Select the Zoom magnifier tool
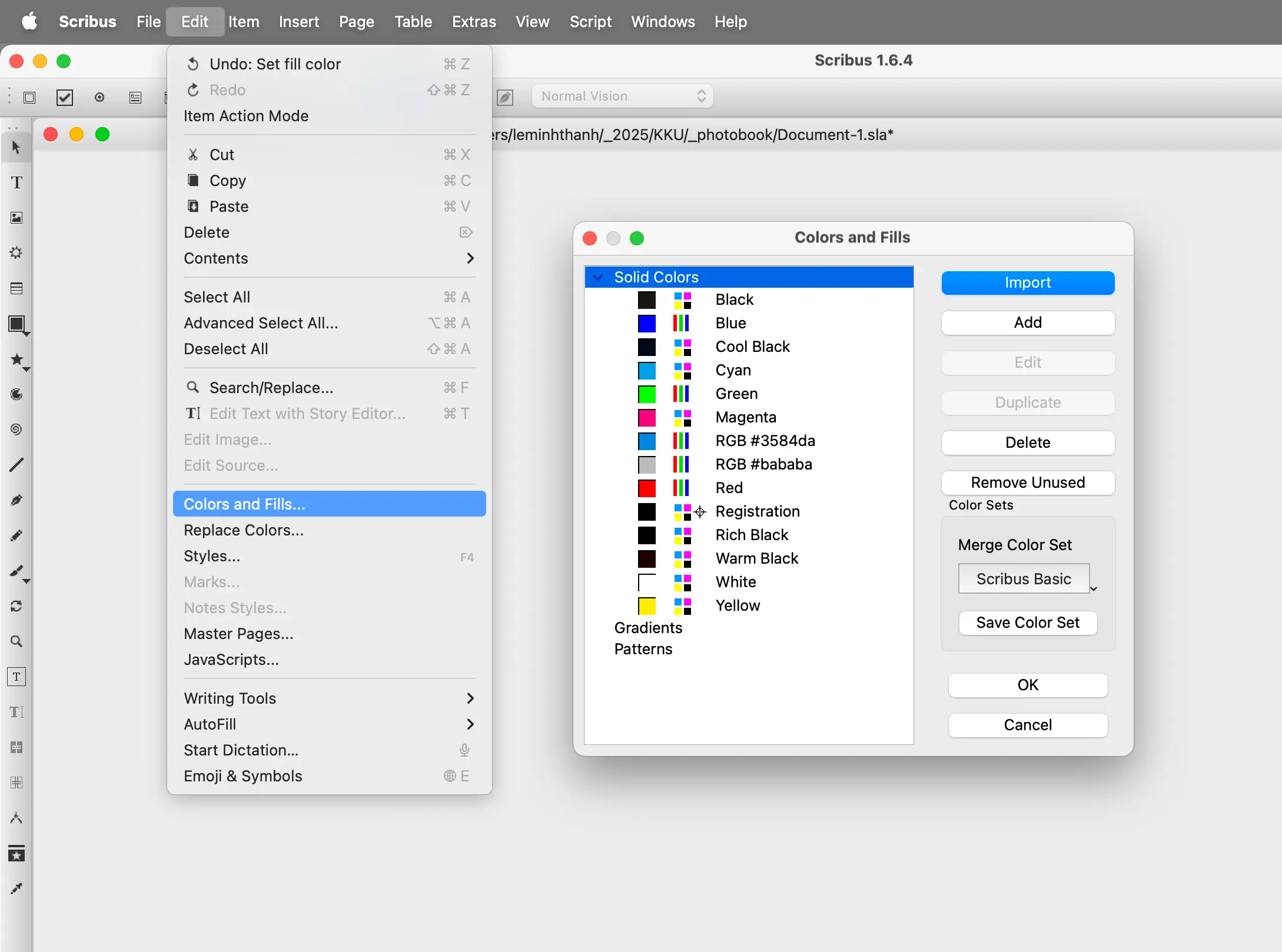The width and height of the screenshot is (1282, 952). point(16,641)
